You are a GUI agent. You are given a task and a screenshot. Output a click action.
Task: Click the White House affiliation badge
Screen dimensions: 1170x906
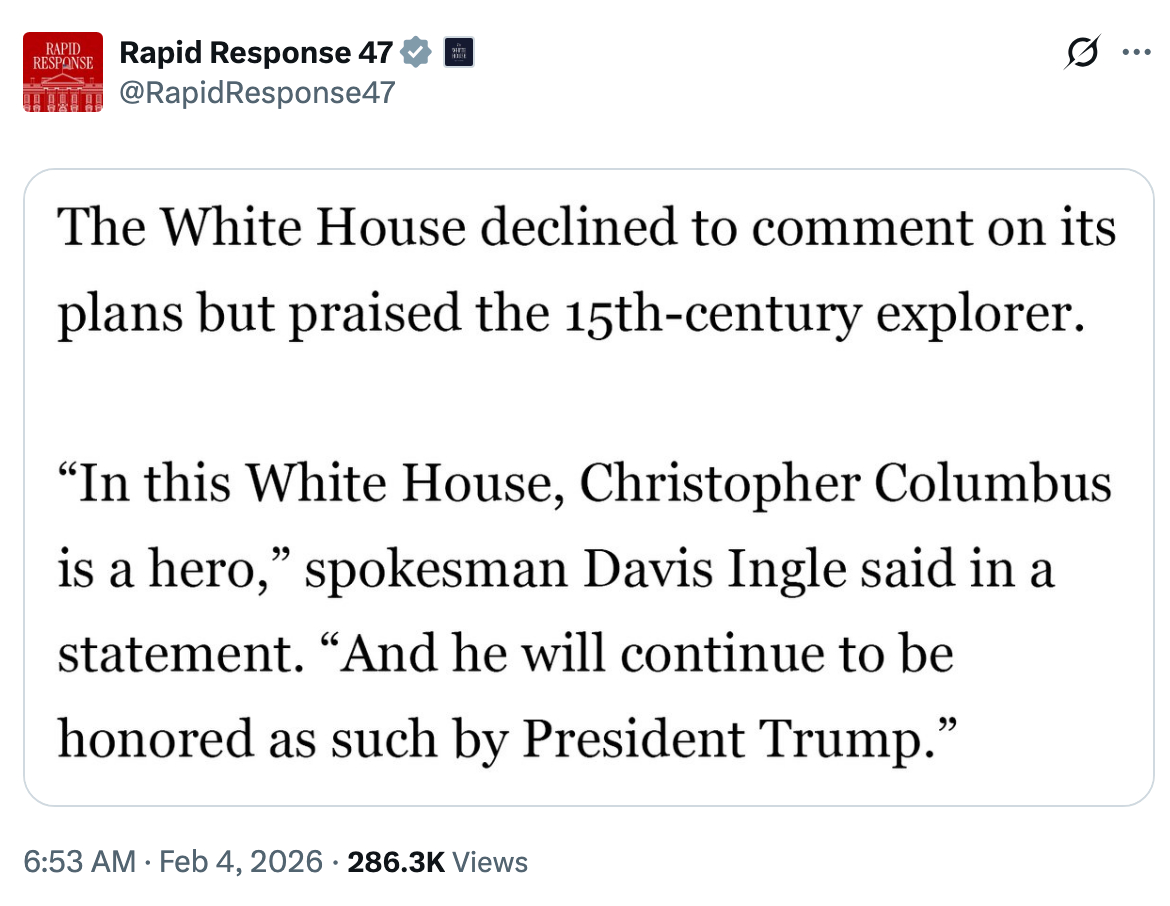457,53
